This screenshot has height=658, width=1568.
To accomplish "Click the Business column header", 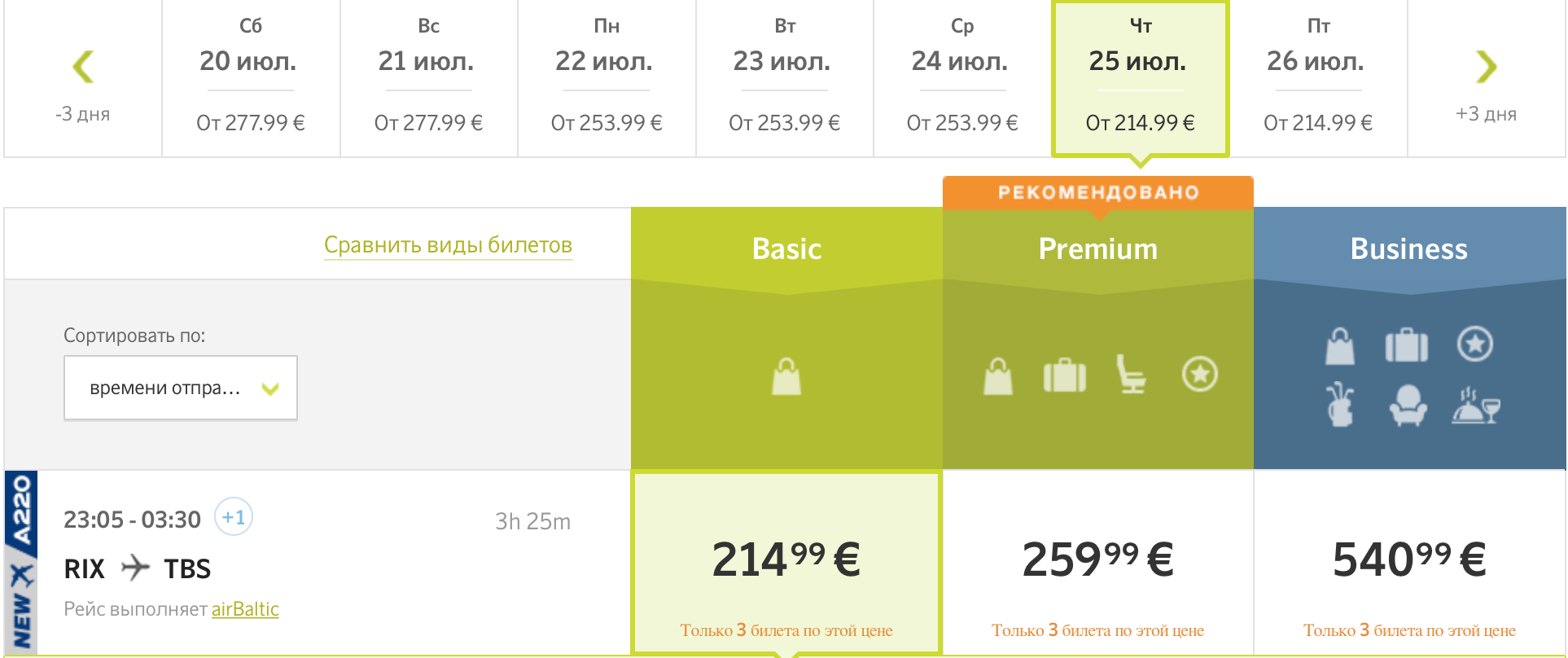I will tap(1409, 248).
